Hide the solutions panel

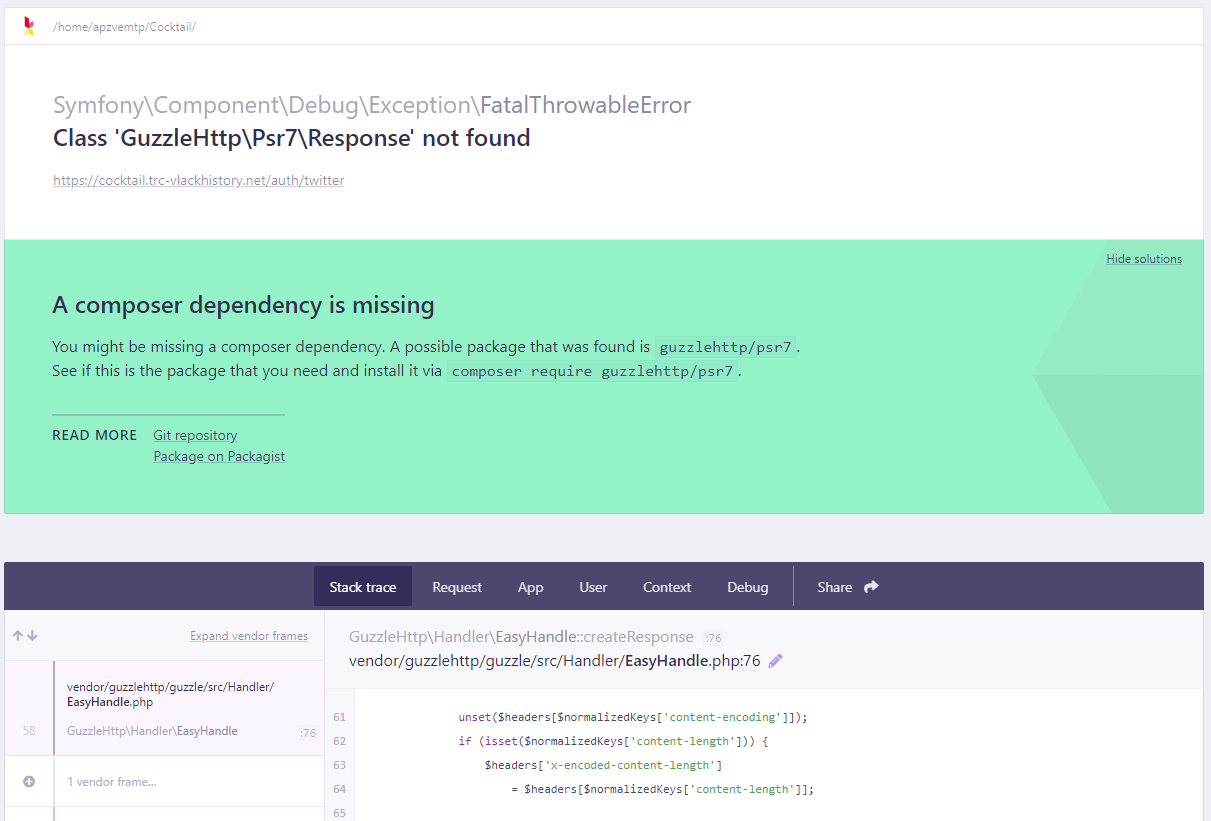point(1143,259)
